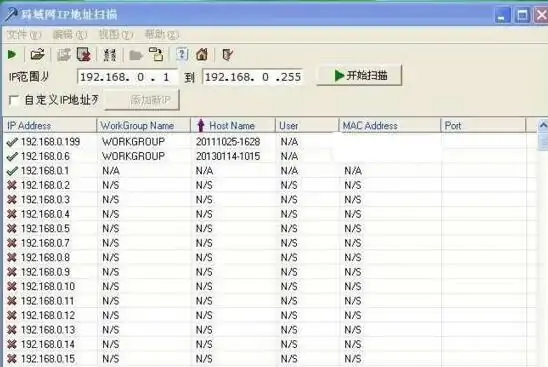Viewport: 548px width, 367px height.
Task: Select row 192.168.0.15
Action: point(270,359)
